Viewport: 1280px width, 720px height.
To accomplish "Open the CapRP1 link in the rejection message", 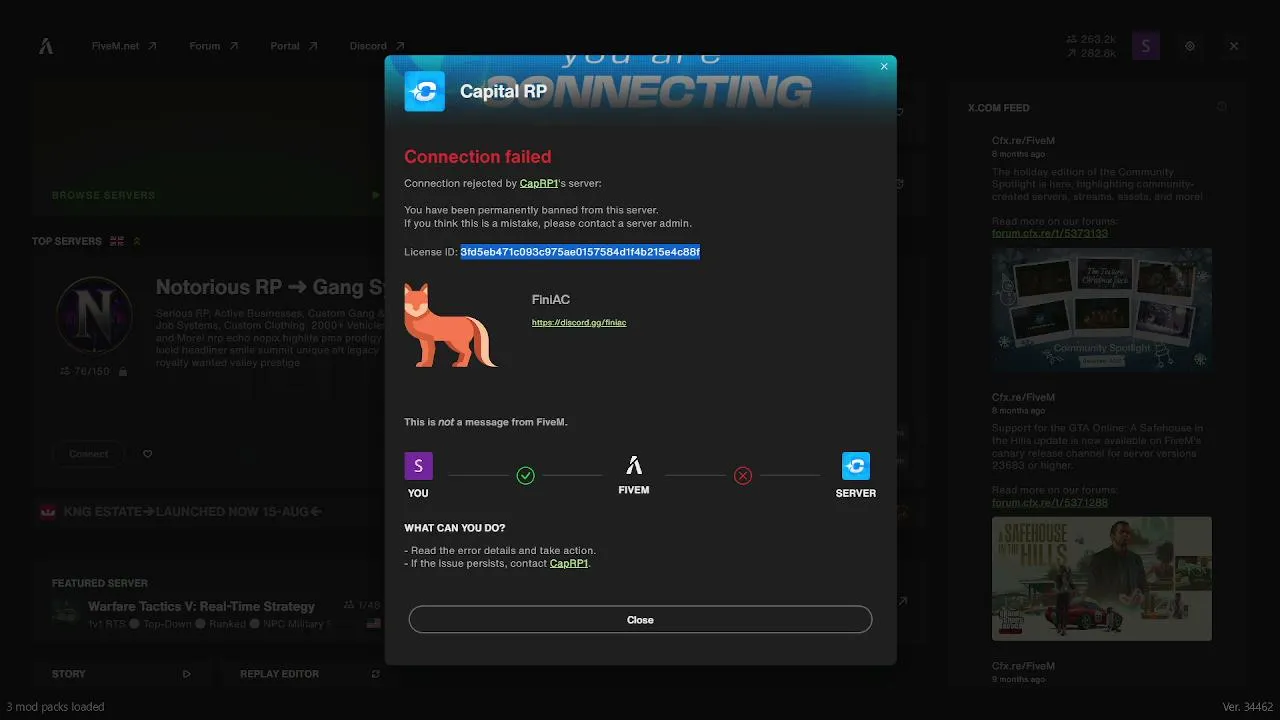I will click(x=539, y=184).
